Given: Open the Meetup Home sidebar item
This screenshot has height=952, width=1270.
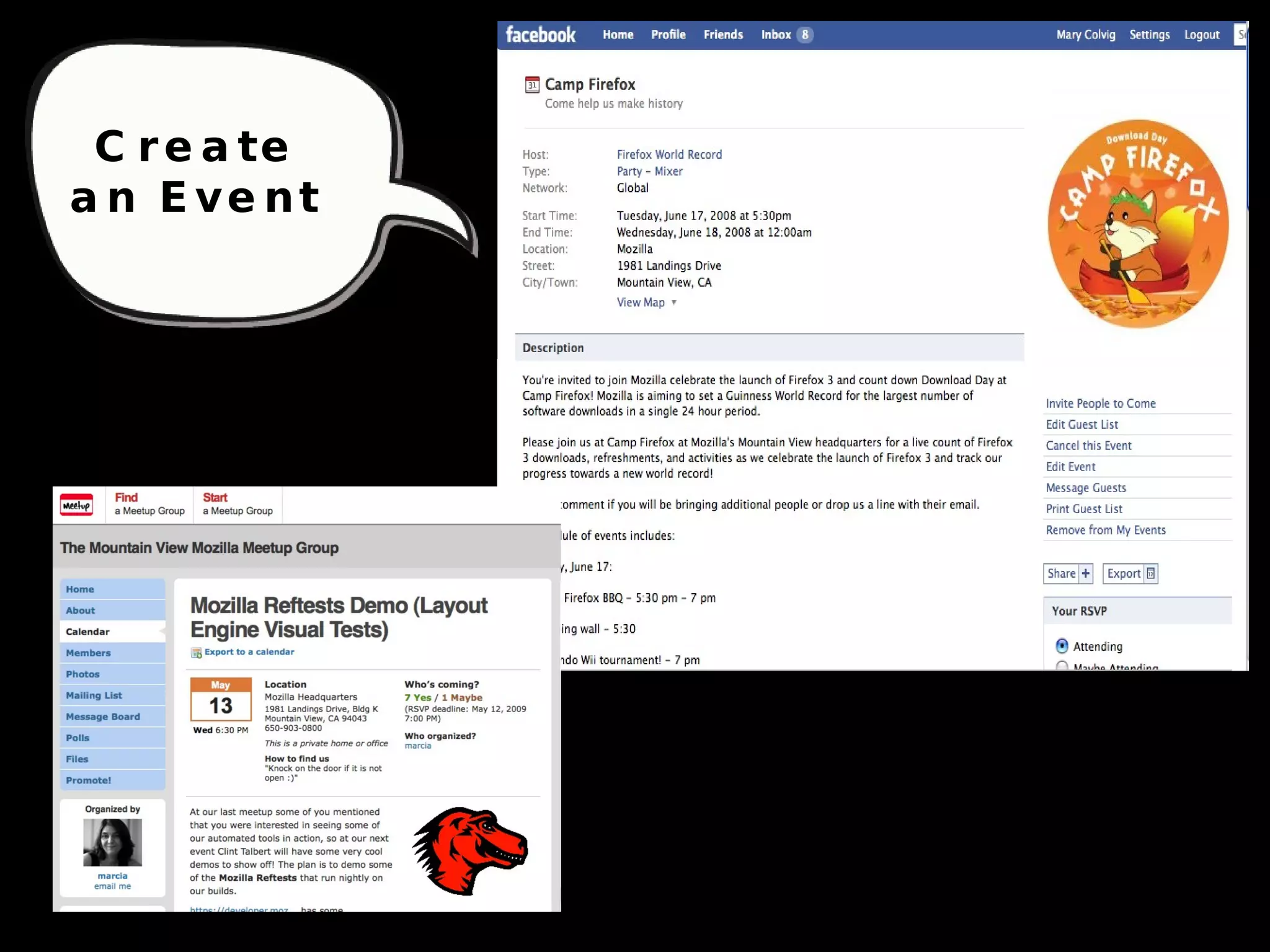Looking at the screenshot, I should (x=113, y=589).
